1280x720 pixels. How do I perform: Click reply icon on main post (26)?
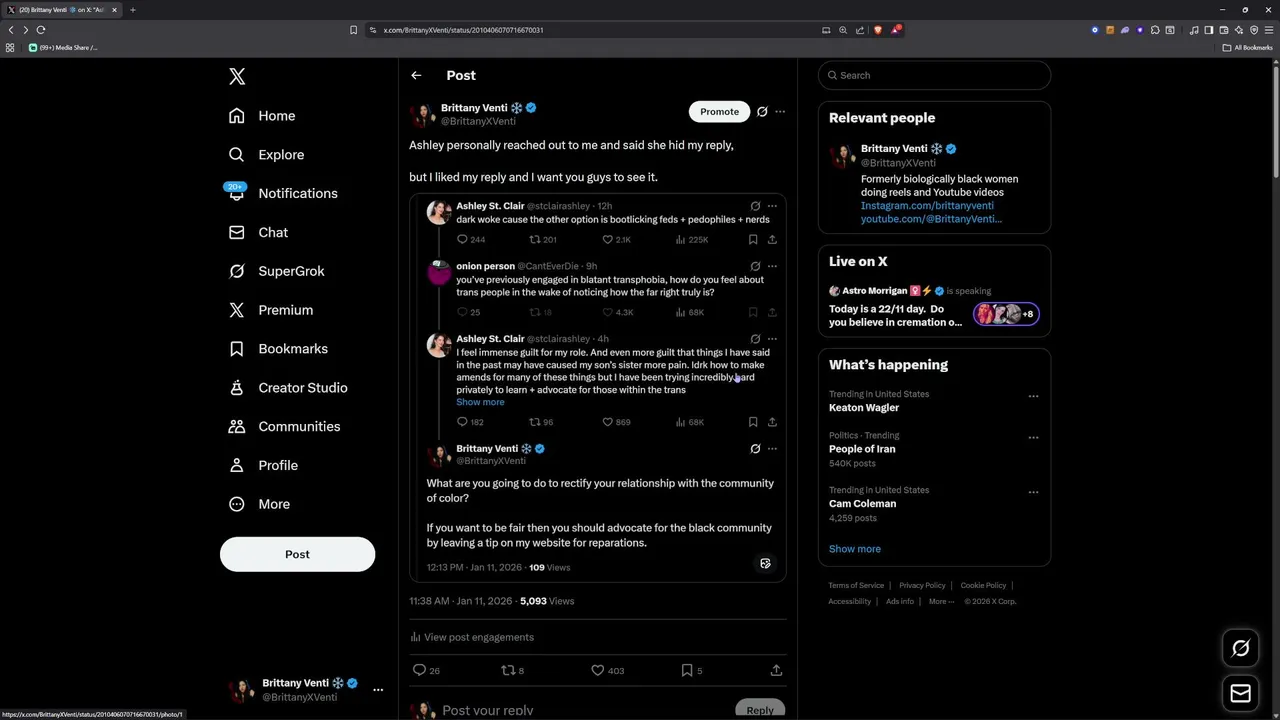(426, 670)
